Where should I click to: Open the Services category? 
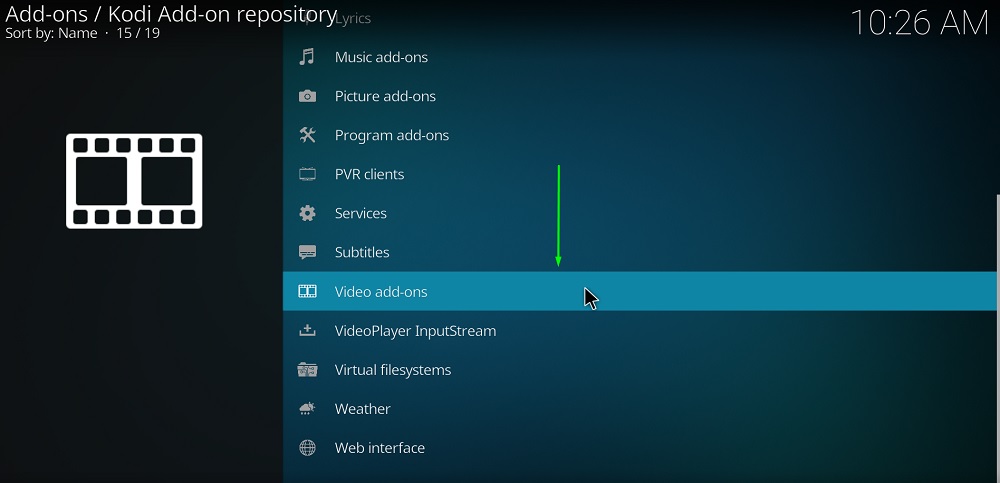coord(640,213)
